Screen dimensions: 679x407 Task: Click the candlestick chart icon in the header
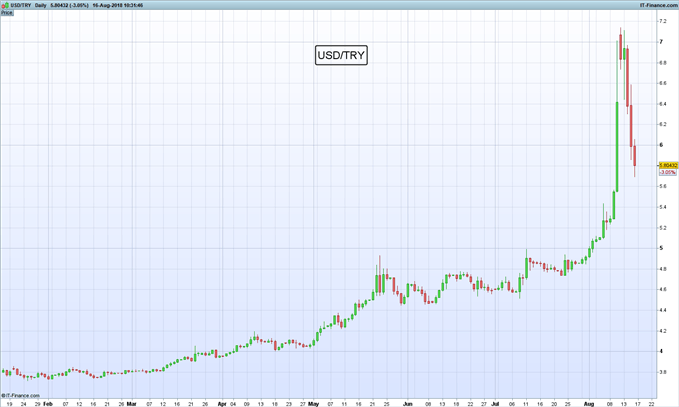(5, 5)
